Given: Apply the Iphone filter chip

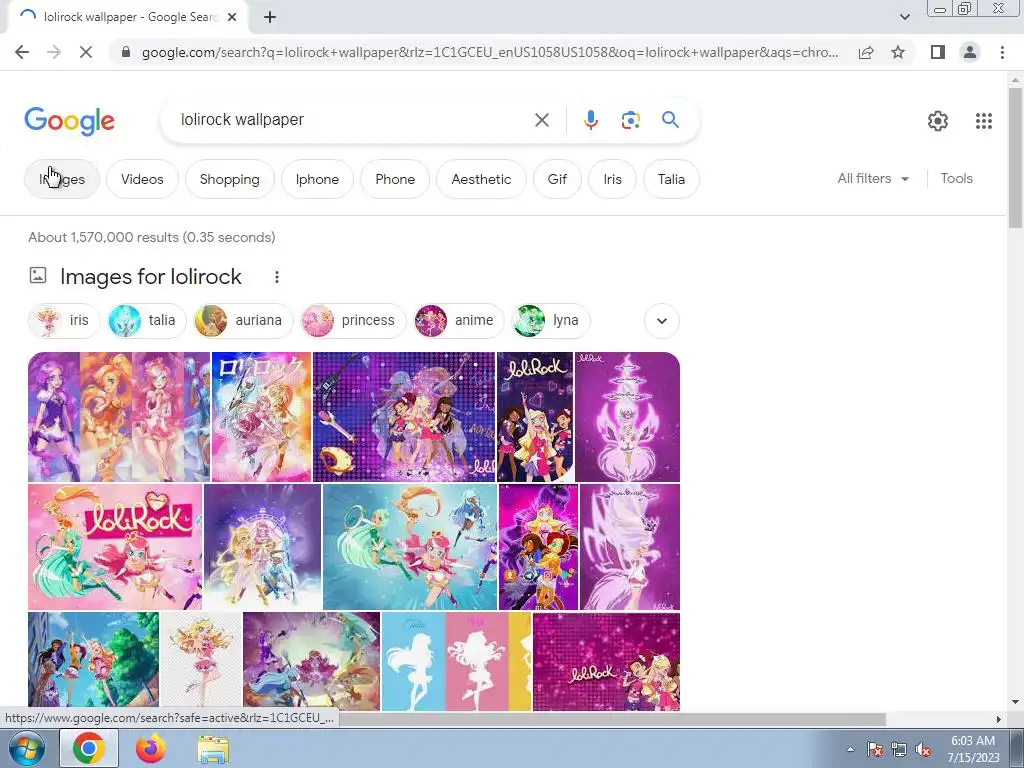Looking at the screenshot, I should coord(317,179).
